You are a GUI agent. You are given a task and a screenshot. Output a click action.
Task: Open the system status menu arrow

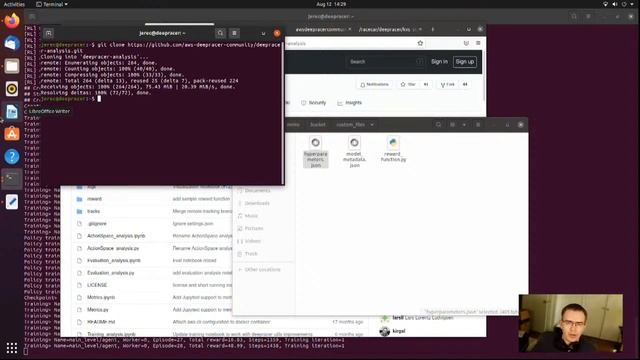632,4
